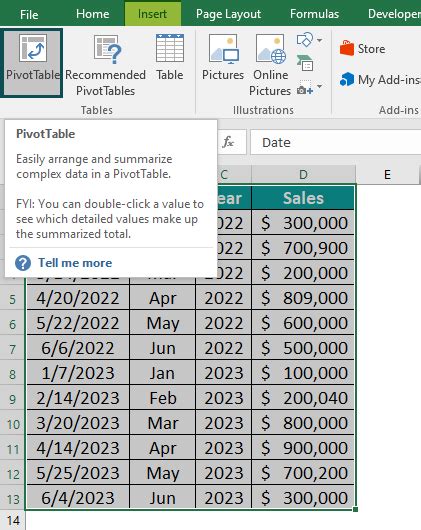The image size is (421, 530).
Task: Click cell with date 3/20/2023
Action: coord(78,423)
